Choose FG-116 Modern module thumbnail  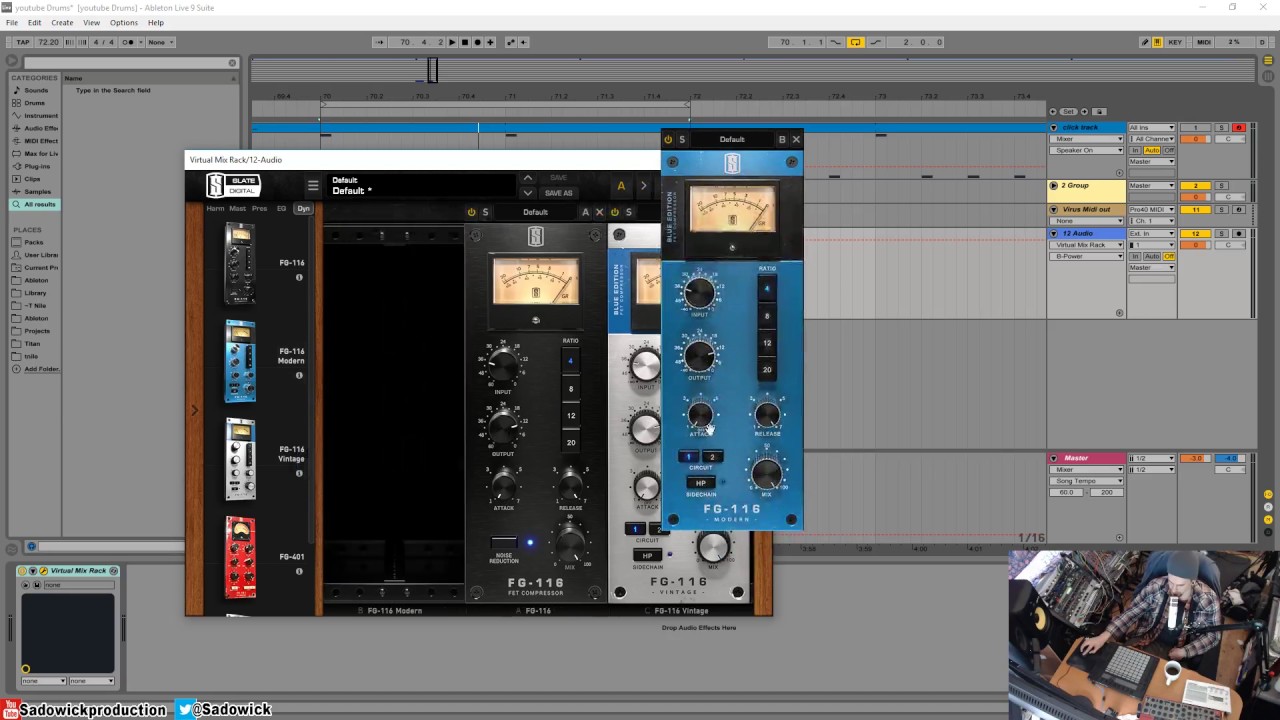tap(240, 361)
